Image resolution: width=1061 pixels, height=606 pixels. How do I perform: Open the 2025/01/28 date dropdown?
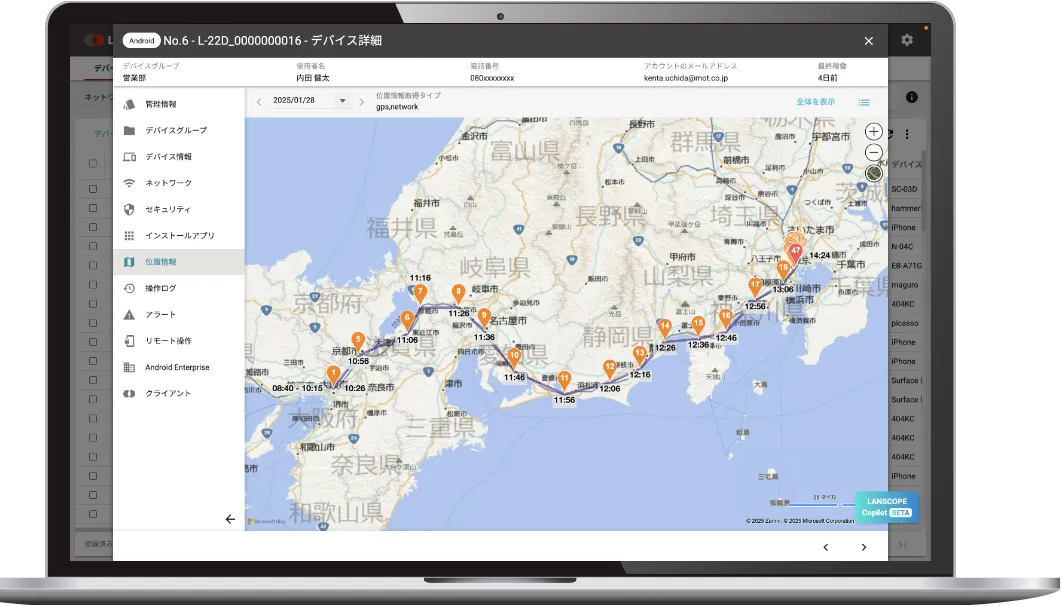pyautogui.click(x=342, y=101)
